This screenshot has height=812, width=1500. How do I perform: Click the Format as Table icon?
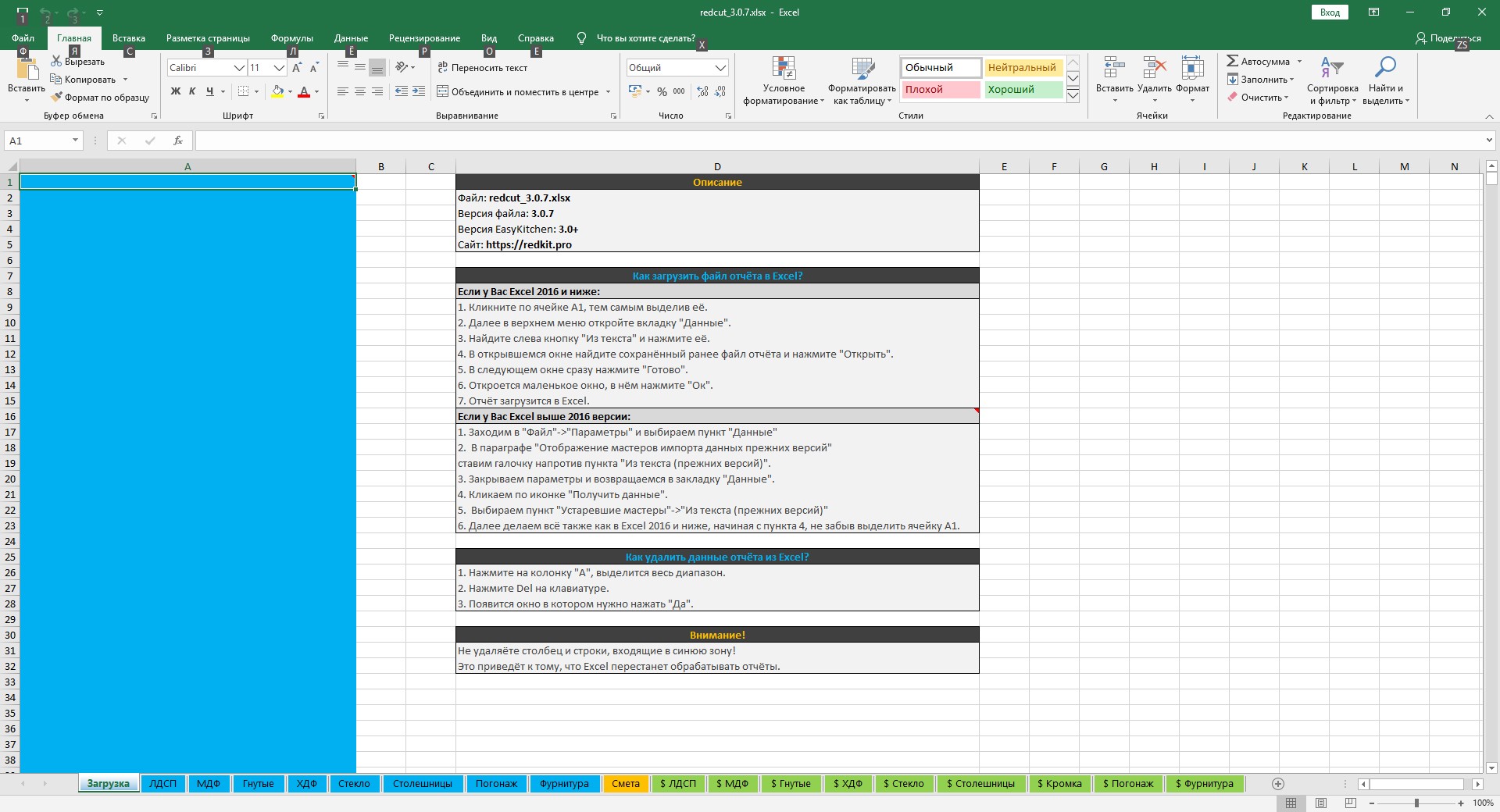point(862,69)
